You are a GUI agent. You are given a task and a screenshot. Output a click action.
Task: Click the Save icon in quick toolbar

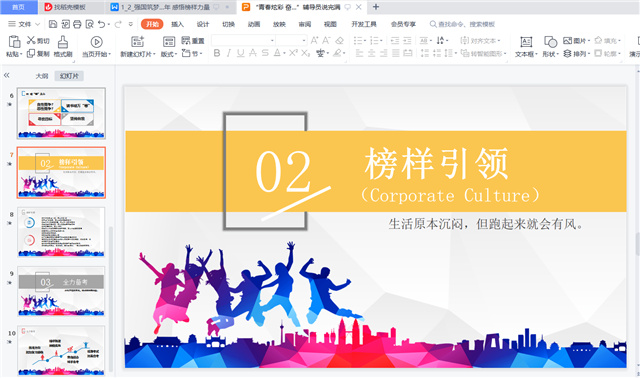(53, 24)
